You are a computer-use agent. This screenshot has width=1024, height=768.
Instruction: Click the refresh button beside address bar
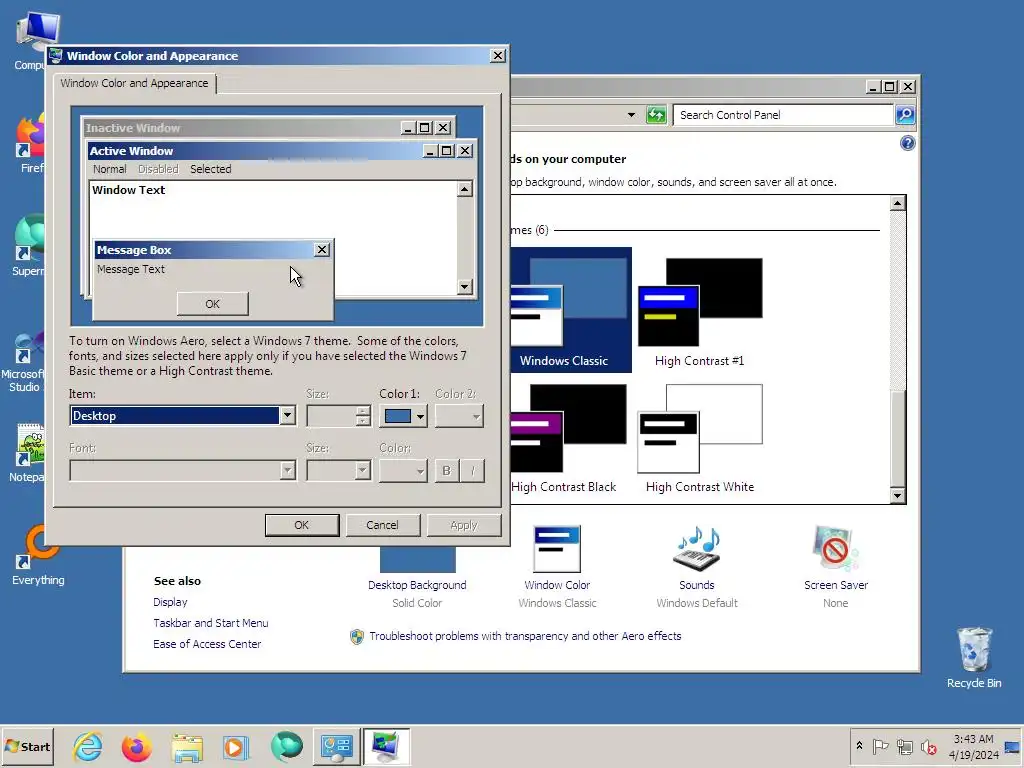[x=656, y=115]
